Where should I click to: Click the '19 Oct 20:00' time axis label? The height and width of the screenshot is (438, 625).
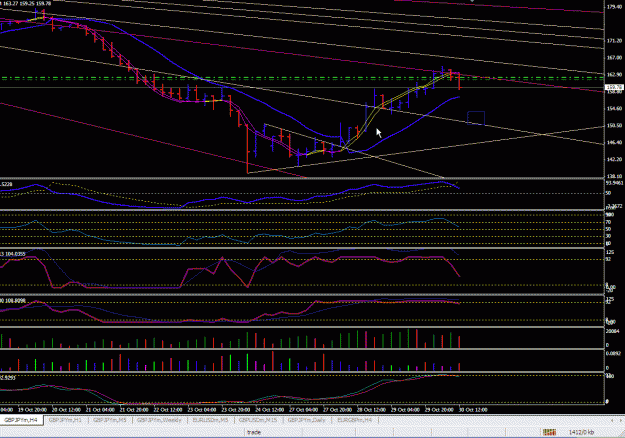[32, 410]
